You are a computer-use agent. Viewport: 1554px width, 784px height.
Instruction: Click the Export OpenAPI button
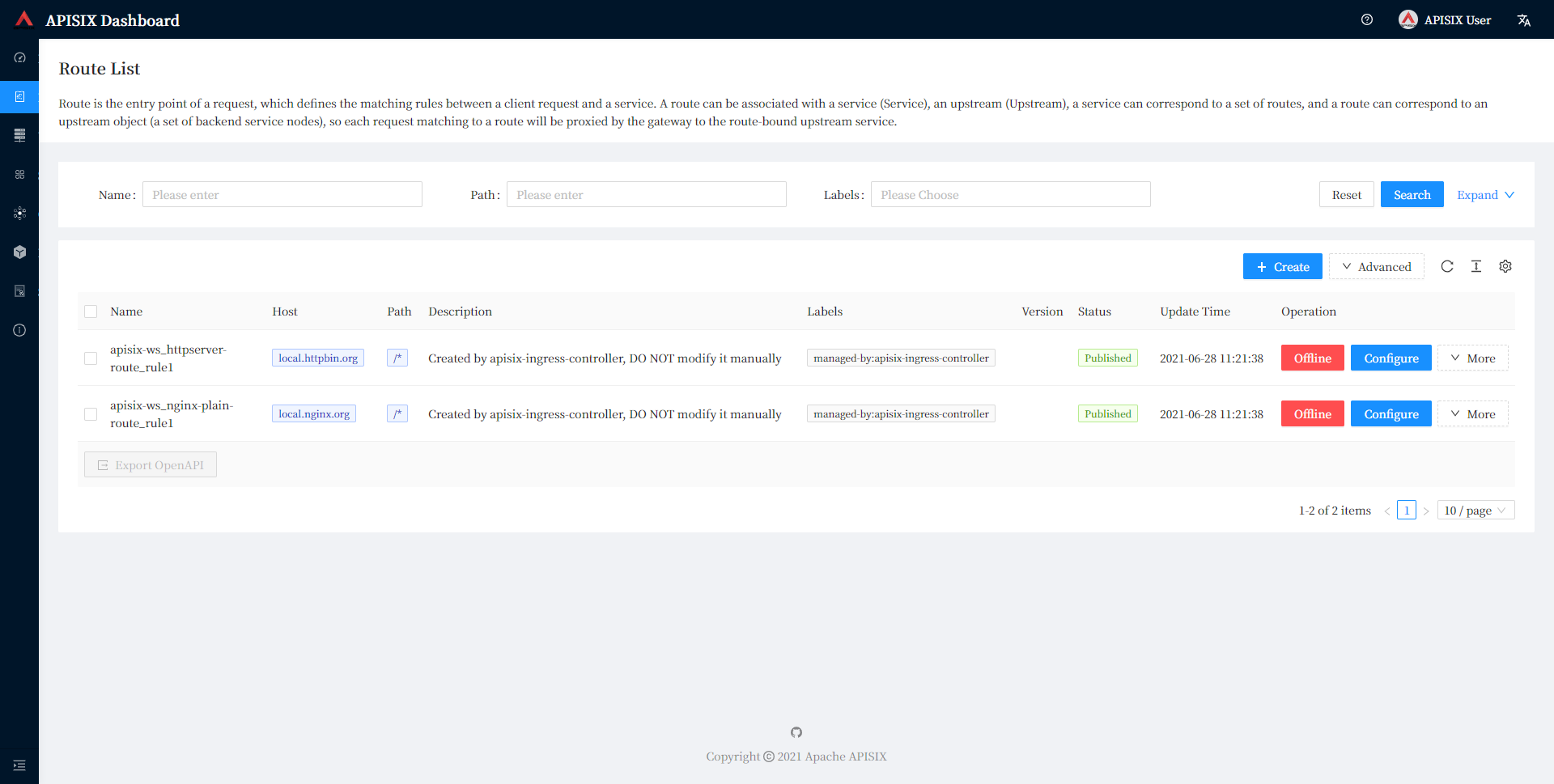pyautogui.click(x=151, y=464)
